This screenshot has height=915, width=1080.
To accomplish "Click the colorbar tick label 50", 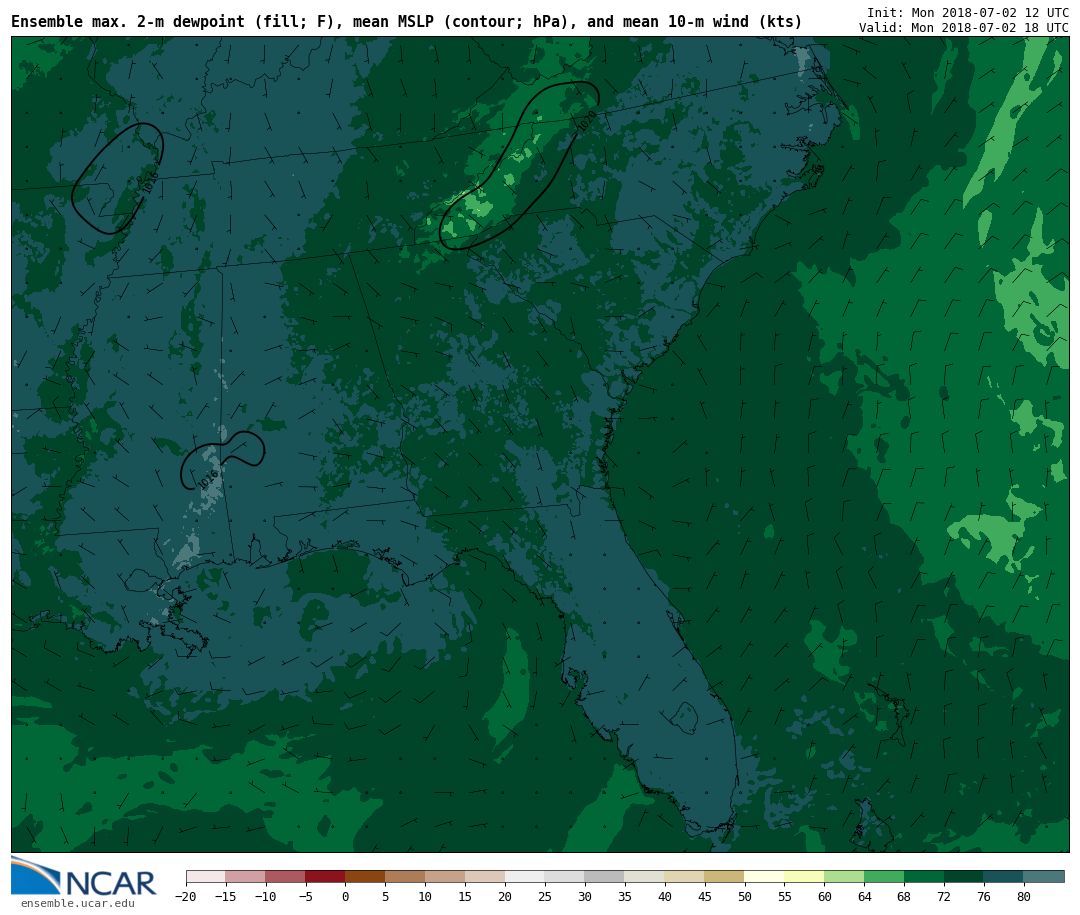I will tap(745, 896).
